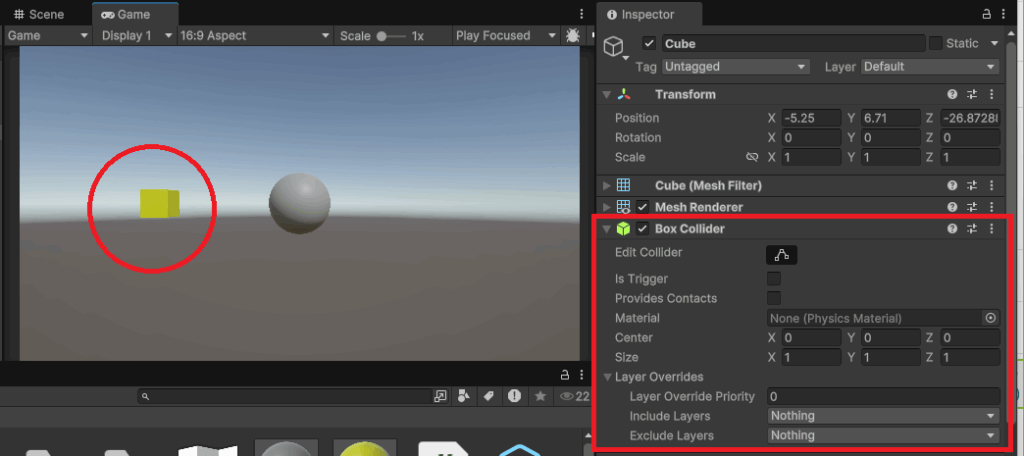Click the bug icon in Game toolbar
The image size is (1024, 456).
pos(573,35)
